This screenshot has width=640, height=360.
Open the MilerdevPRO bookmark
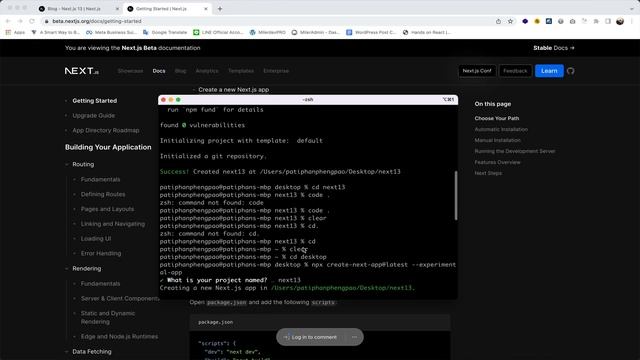(x=268, y=32)
